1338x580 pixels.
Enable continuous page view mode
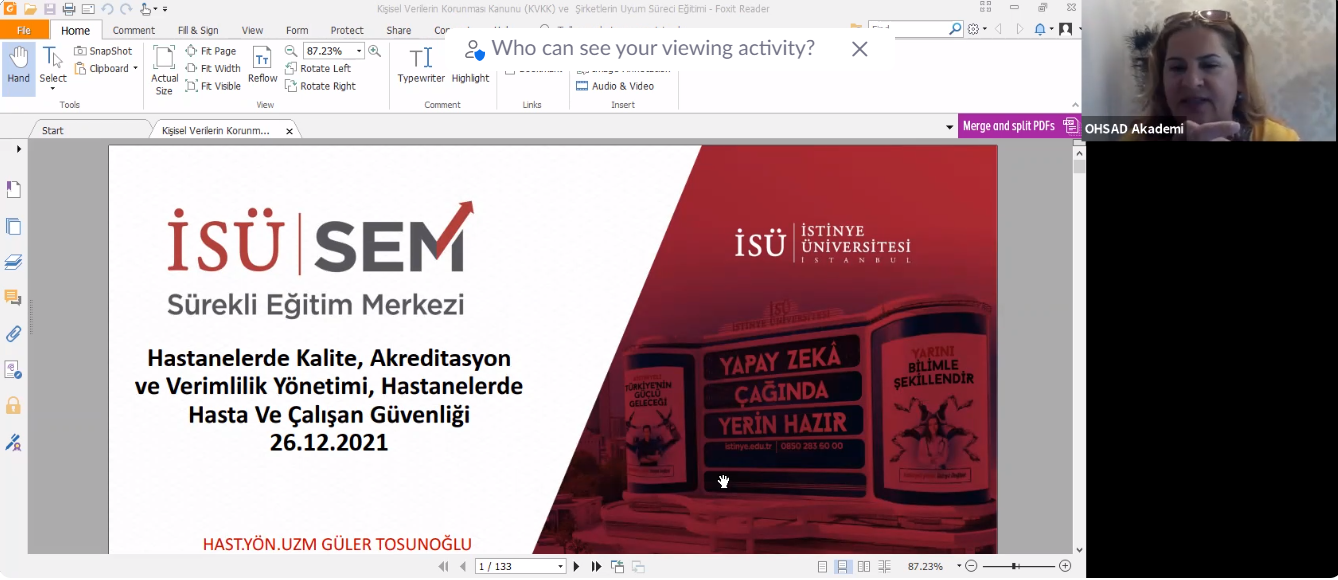pyautogui.click(x=843, y=567)
